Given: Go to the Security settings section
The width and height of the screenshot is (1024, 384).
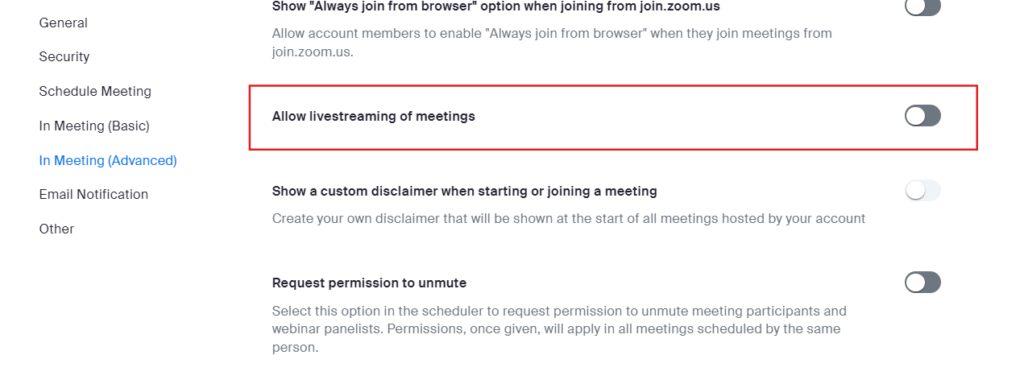Looking at the screenshot, I should [64, 57].
